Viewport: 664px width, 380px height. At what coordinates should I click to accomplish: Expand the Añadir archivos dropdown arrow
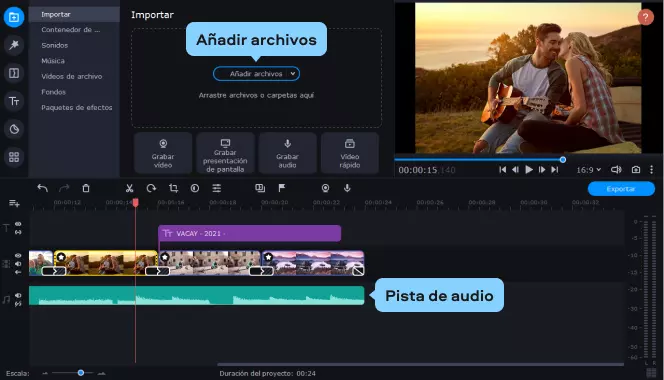pos(293,74)
